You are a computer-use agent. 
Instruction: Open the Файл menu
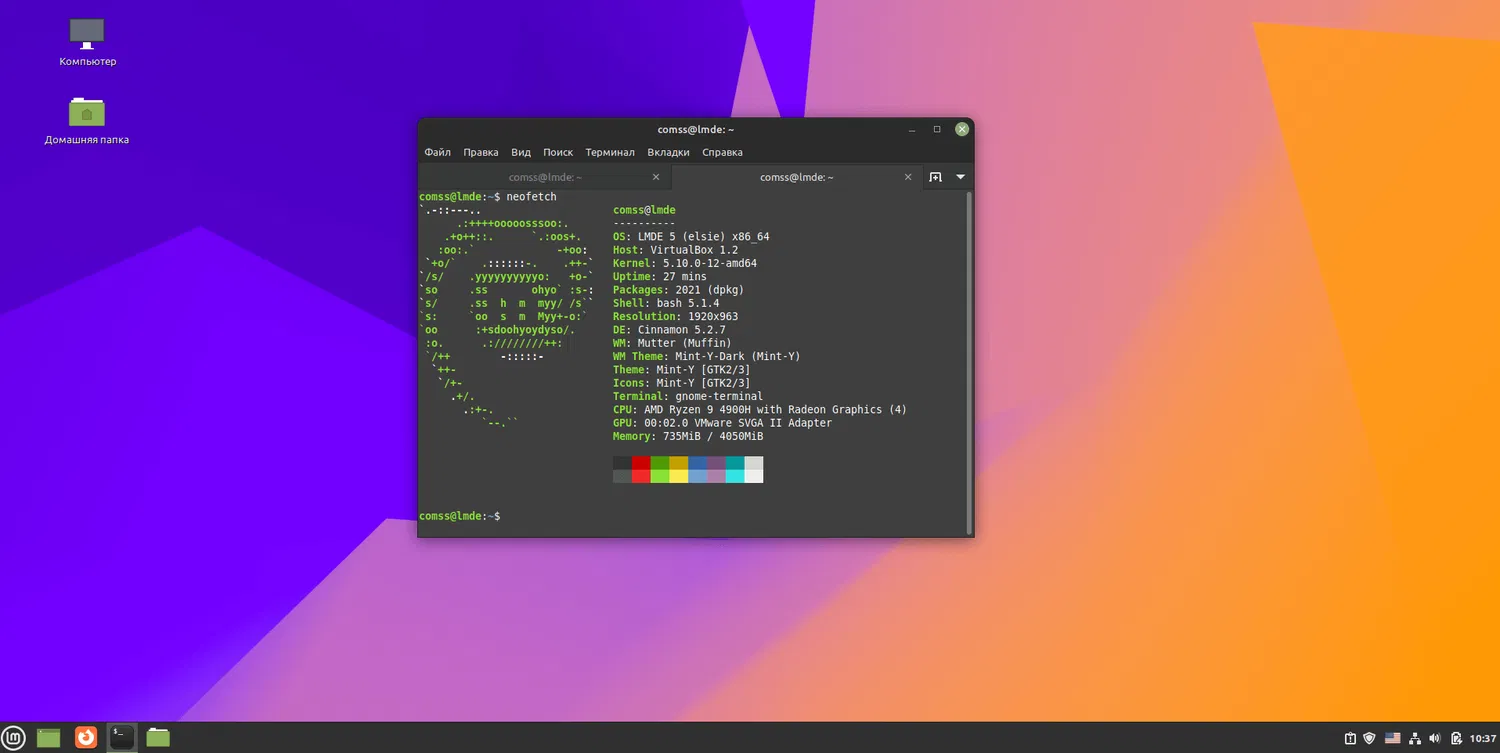click(437, 153)
